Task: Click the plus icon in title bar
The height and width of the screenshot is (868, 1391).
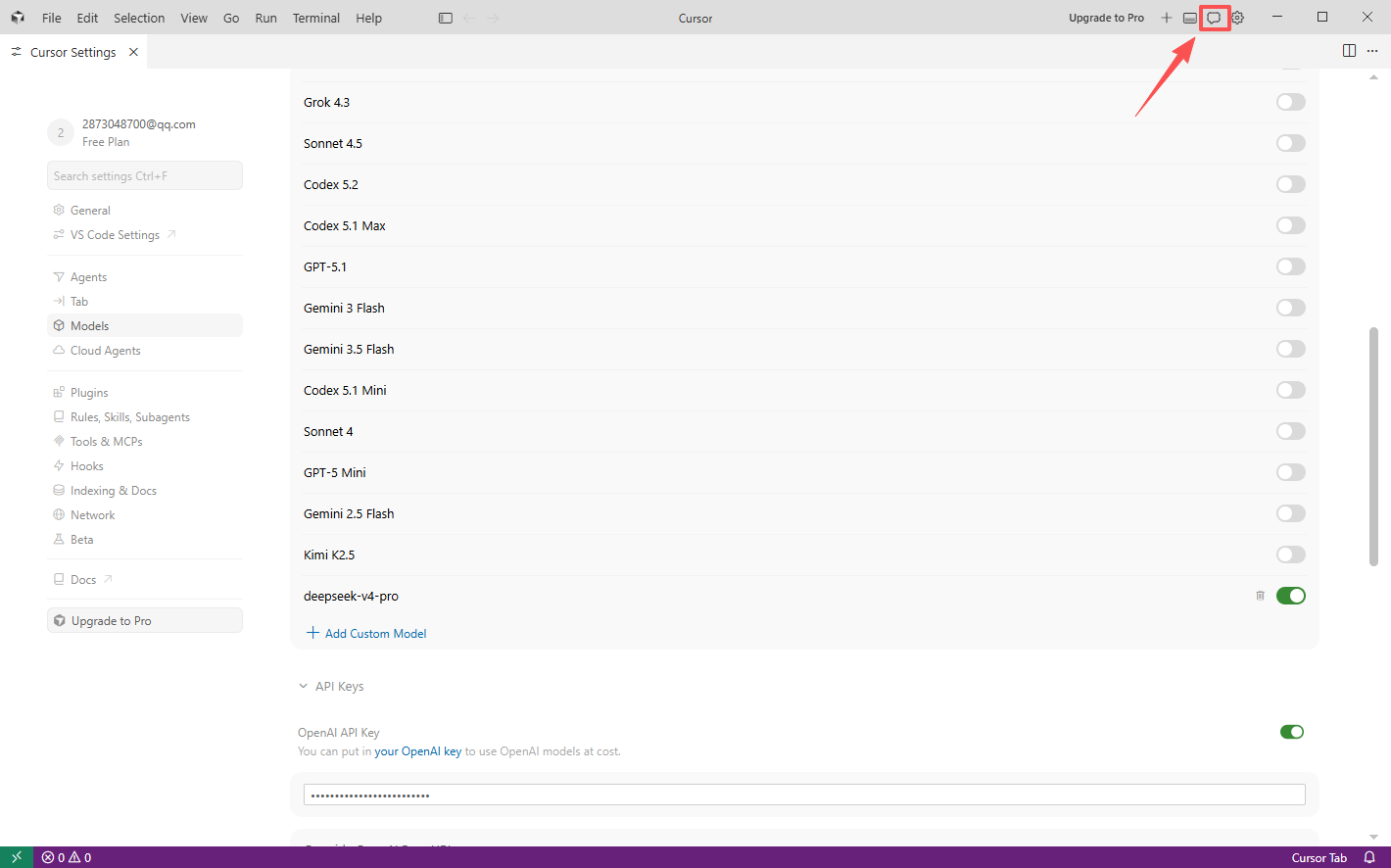Action: click(x=1167, y=18)
